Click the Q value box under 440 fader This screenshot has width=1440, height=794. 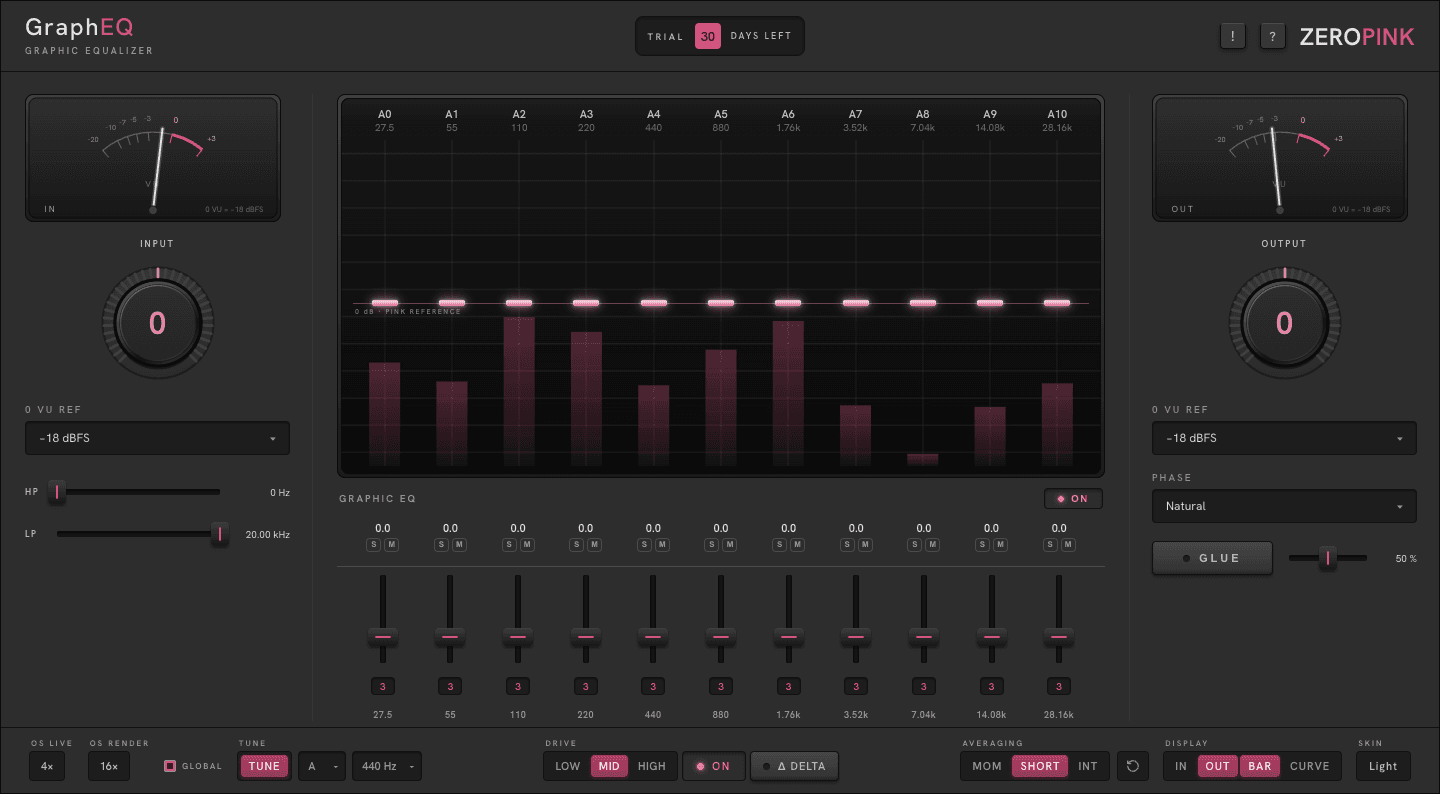[x=653, y=686]
